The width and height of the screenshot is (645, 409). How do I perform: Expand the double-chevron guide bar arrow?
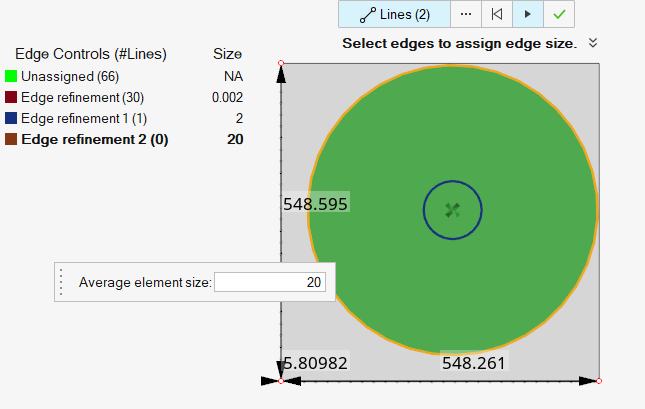point(593,43)
